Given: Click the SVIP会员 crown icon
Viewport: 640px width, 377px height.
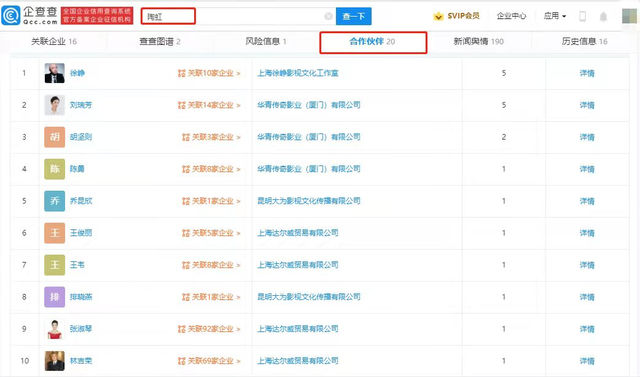Looking at the screenshot, I should pyautogui.click(x=438, y=16).
